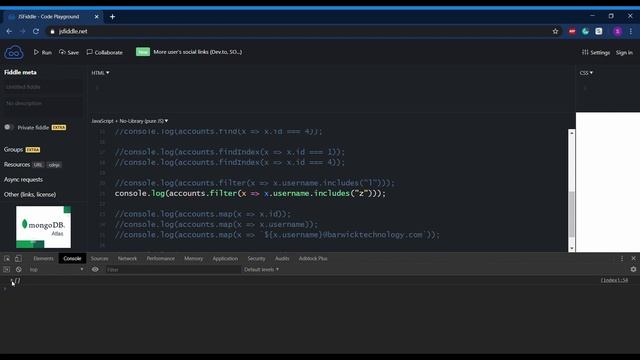This screenshot has width=640, height=360.
Task: Switch to the Elements tab
Action: pos(43,258)
